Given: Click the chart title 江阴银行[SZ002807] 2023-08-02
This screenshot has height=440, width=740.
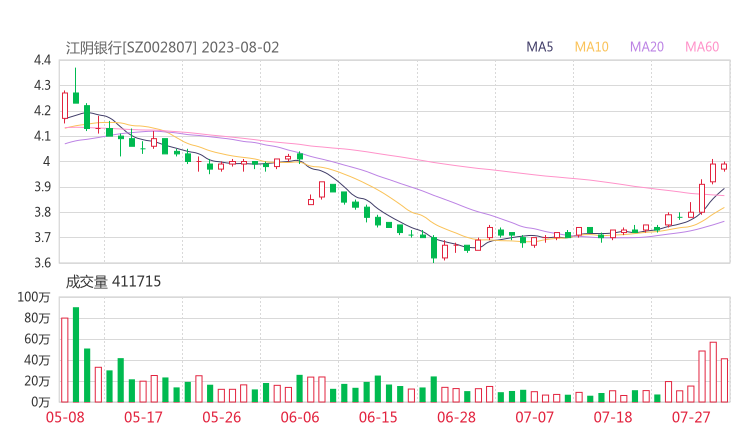Looking at the screenshot, I should tap(172, 48).
